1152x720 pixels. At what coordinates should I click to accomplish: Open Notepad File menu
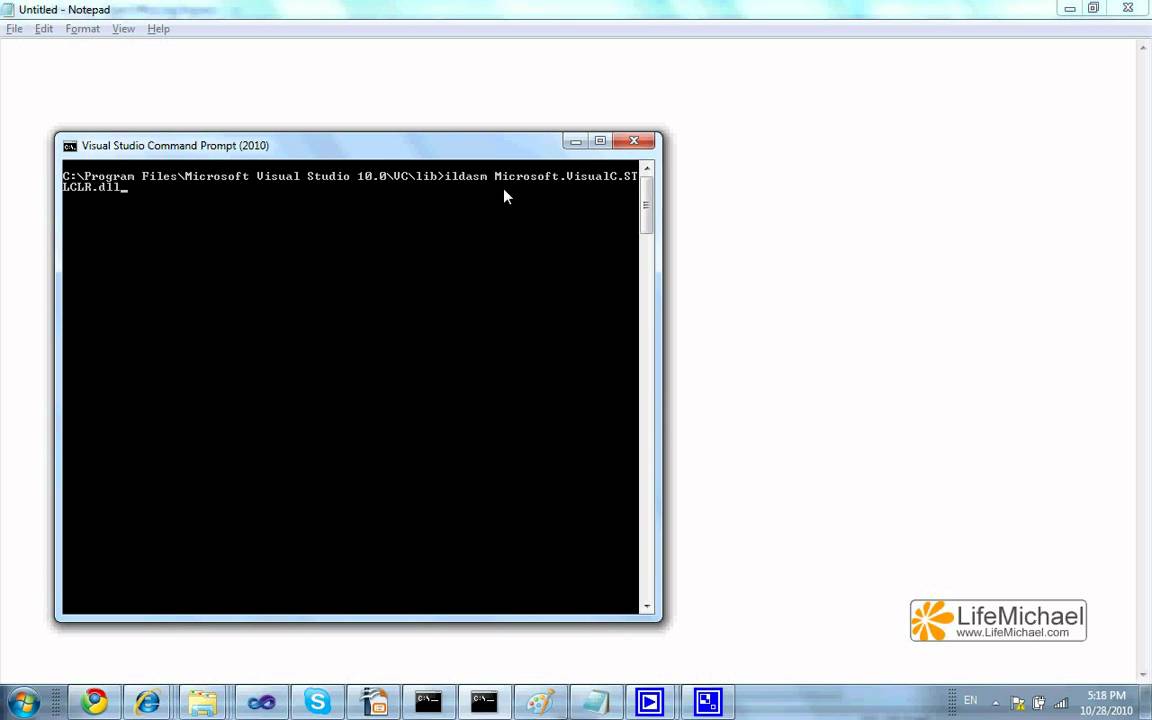(x=14, y=29)
